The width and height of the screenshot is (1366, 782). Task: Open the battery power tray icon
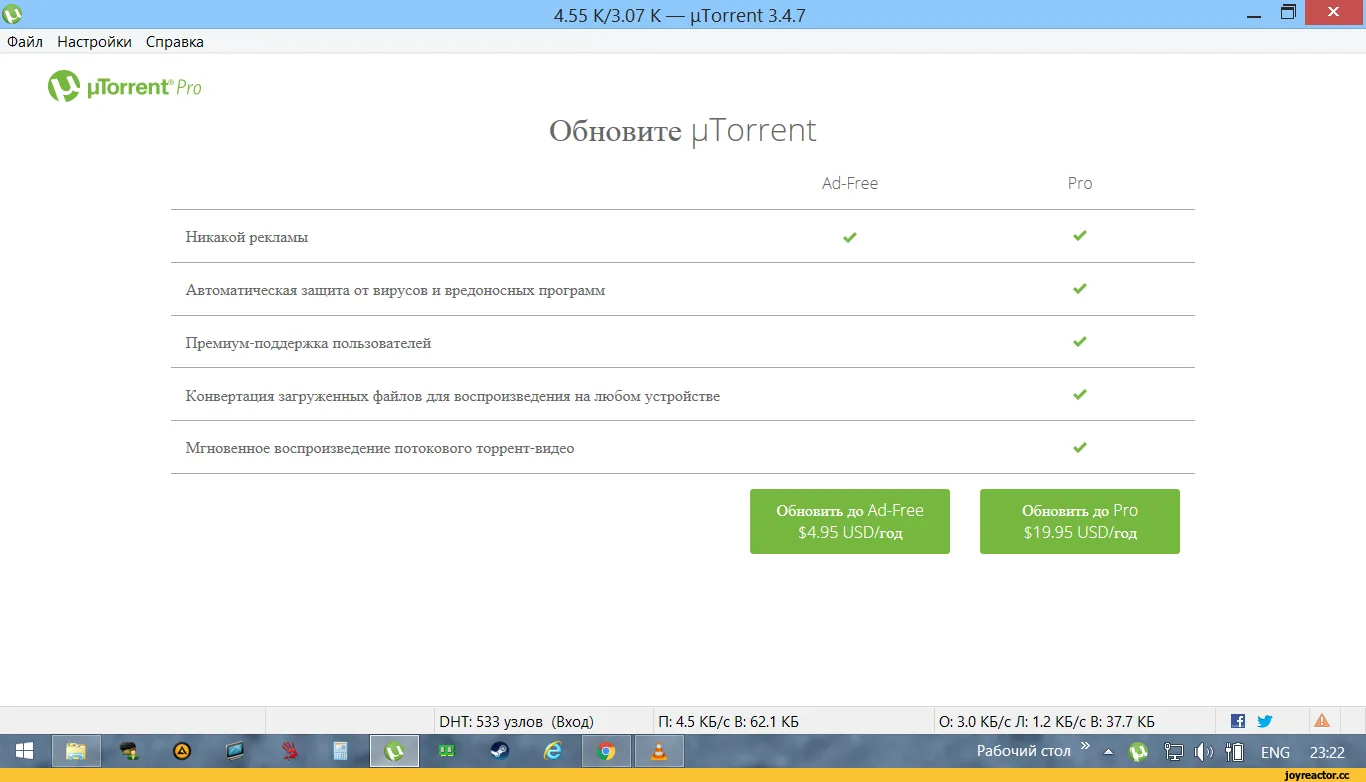click(x=1235, y=752)
